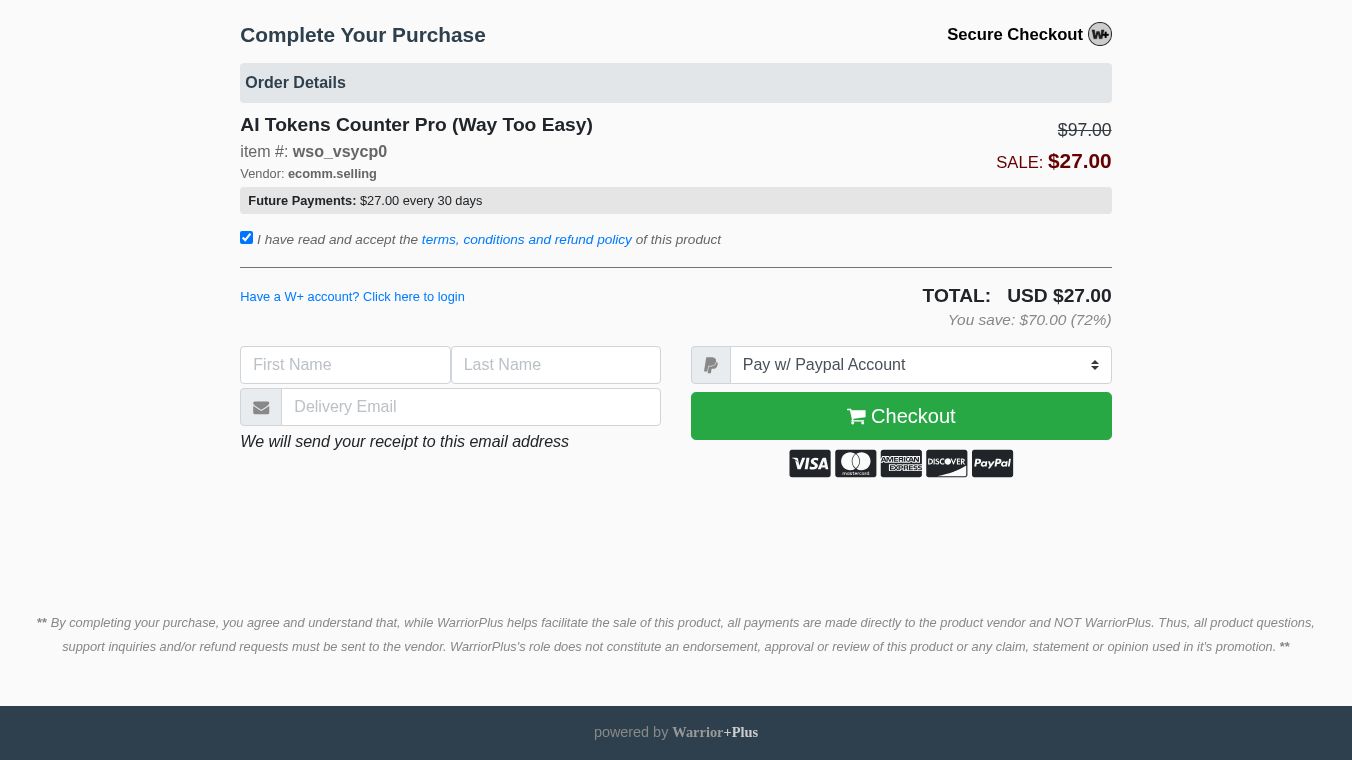Viewport: 1352px width, 760px height.
Task: Click the Discover card icon
Action: 946,463
